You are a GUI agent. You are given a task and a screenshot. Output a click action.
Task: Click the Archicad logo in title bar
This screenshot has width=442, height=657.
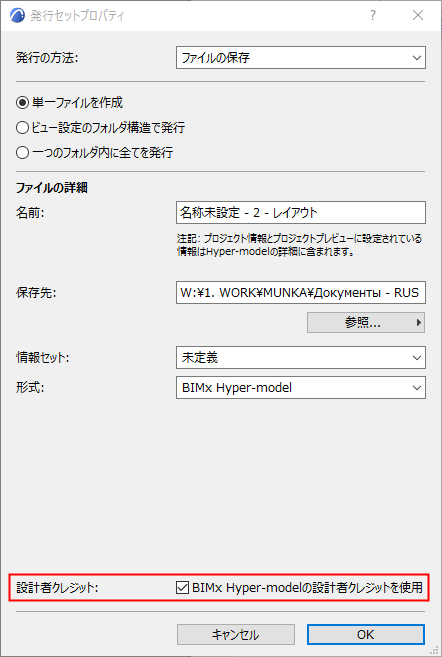pyautogui.click(x=18, y=16)
